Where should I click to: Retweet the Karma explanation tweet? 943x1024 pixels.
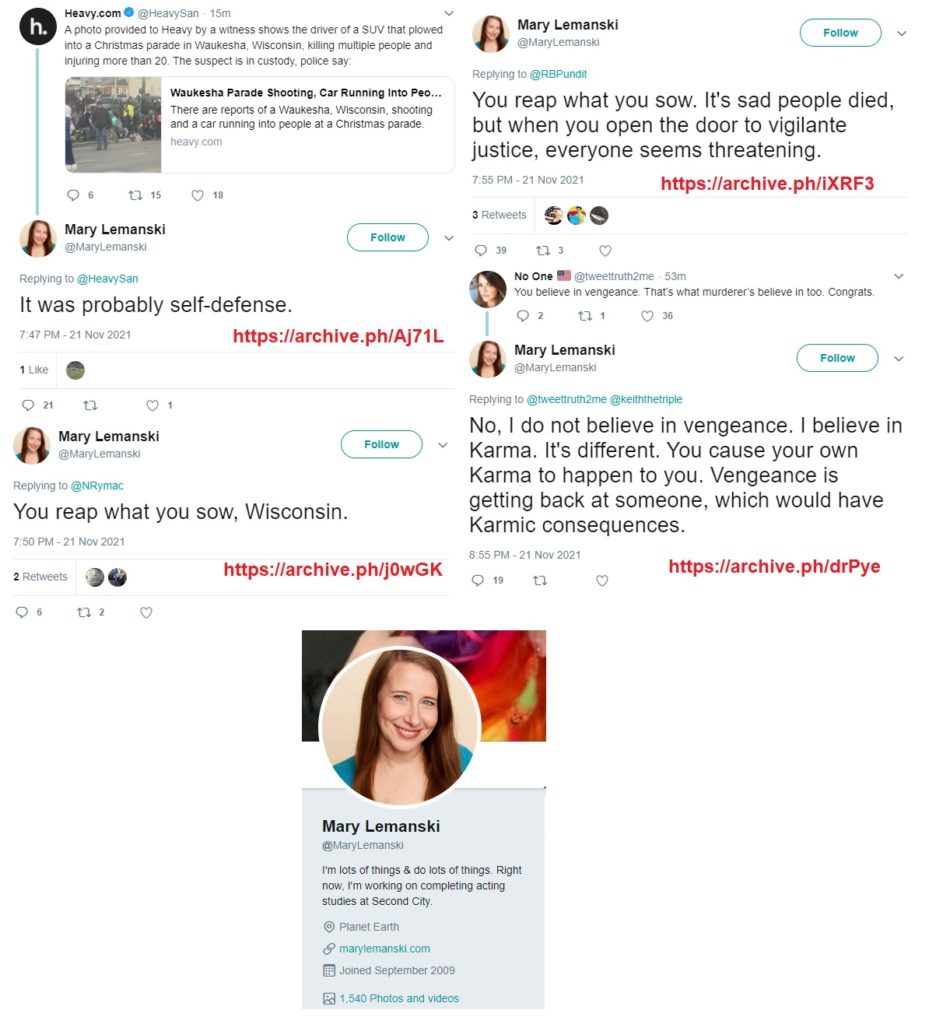(x=540, y=581)
